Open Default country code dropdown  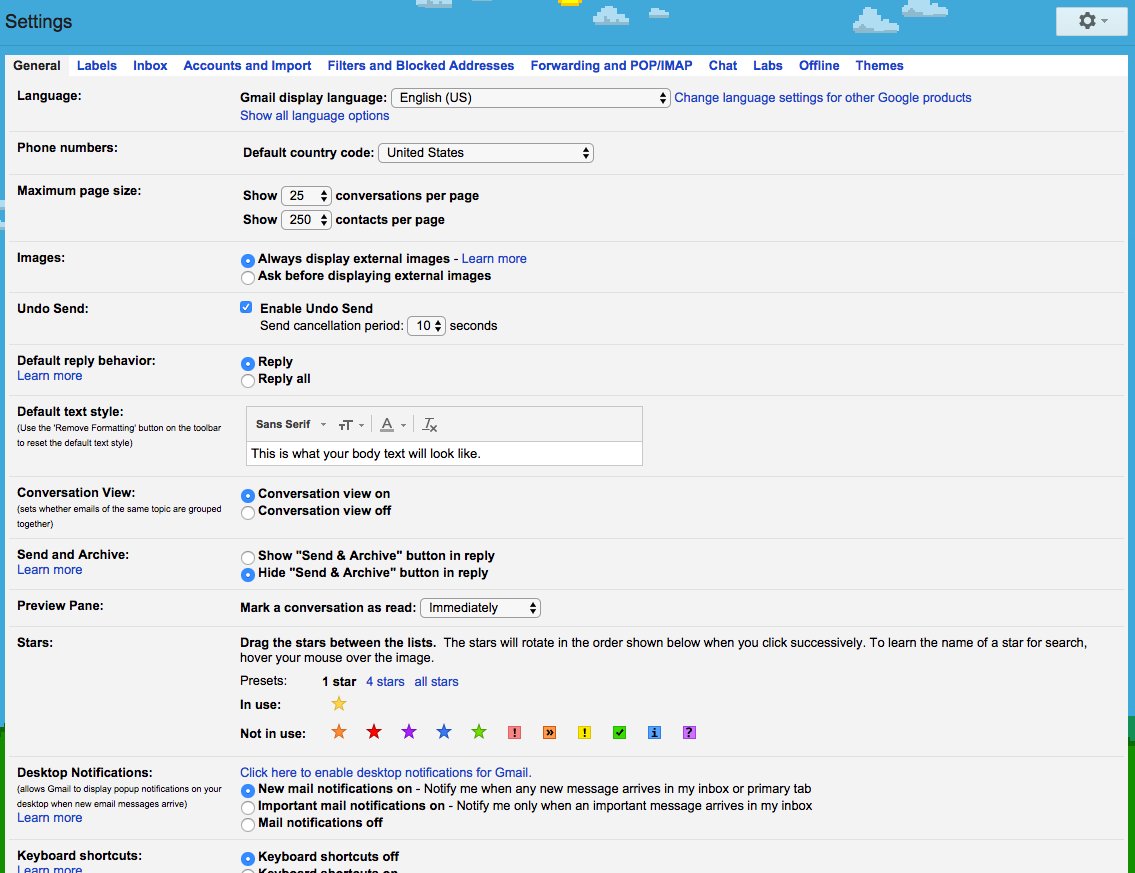click(x=486, y=153)
